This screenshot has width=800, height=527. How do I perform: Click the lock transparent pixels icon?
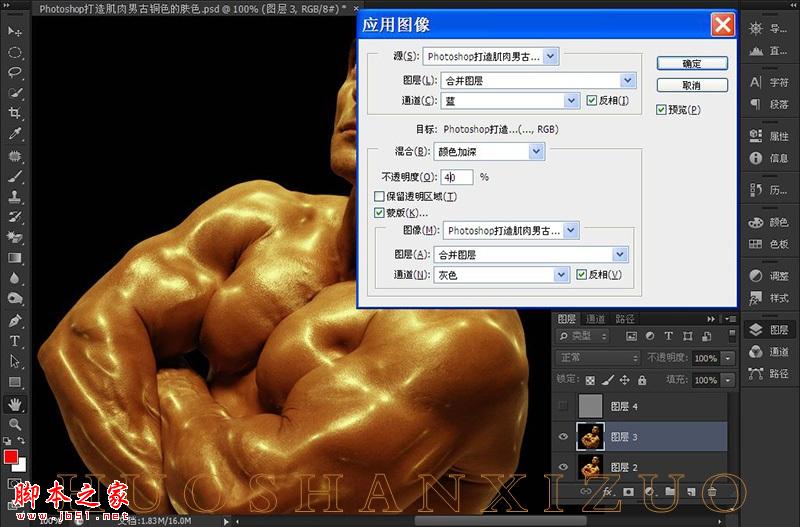click(590, 380)
